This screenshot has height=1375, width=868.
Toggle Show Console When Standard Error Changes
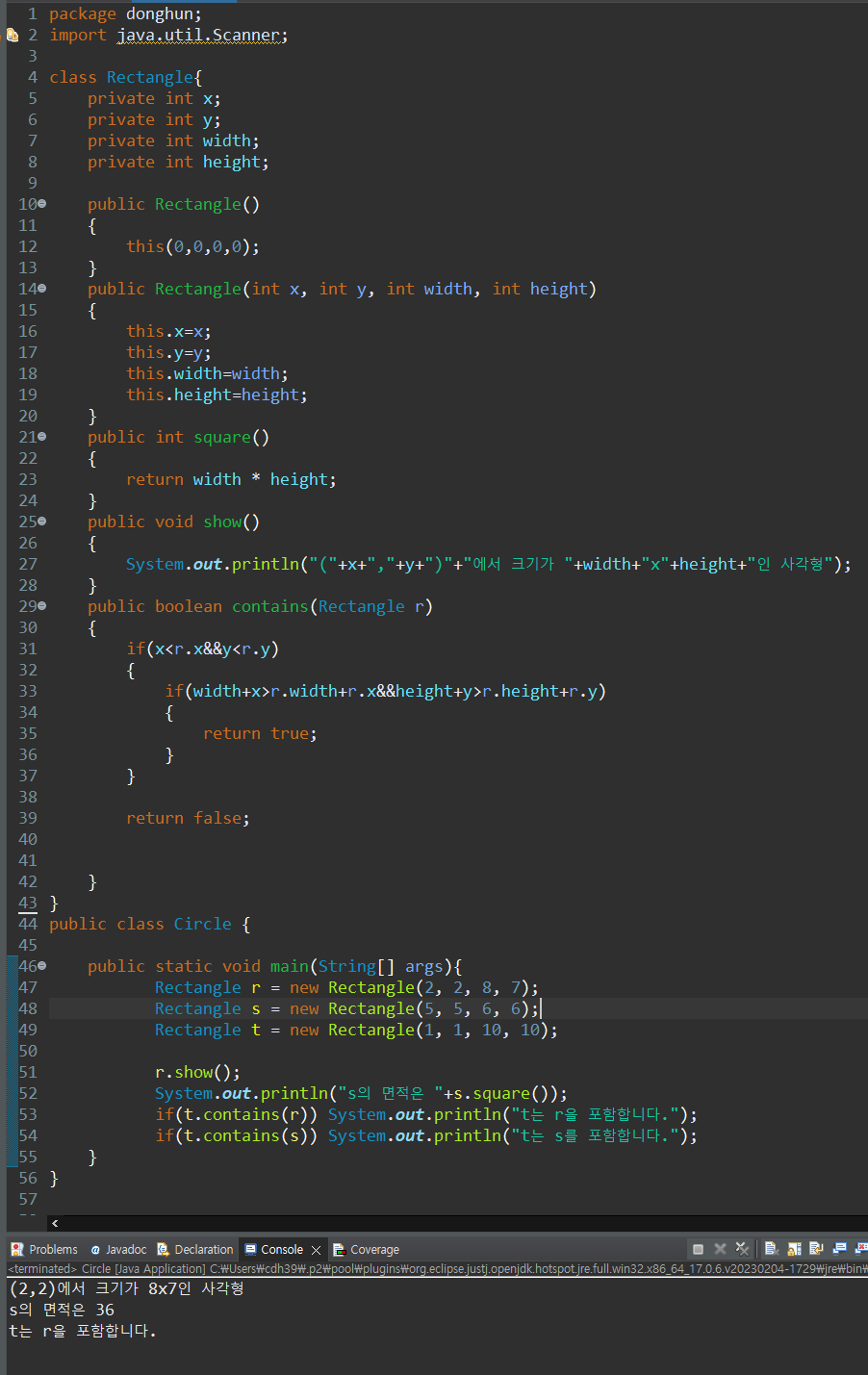tap(859, 1249)
